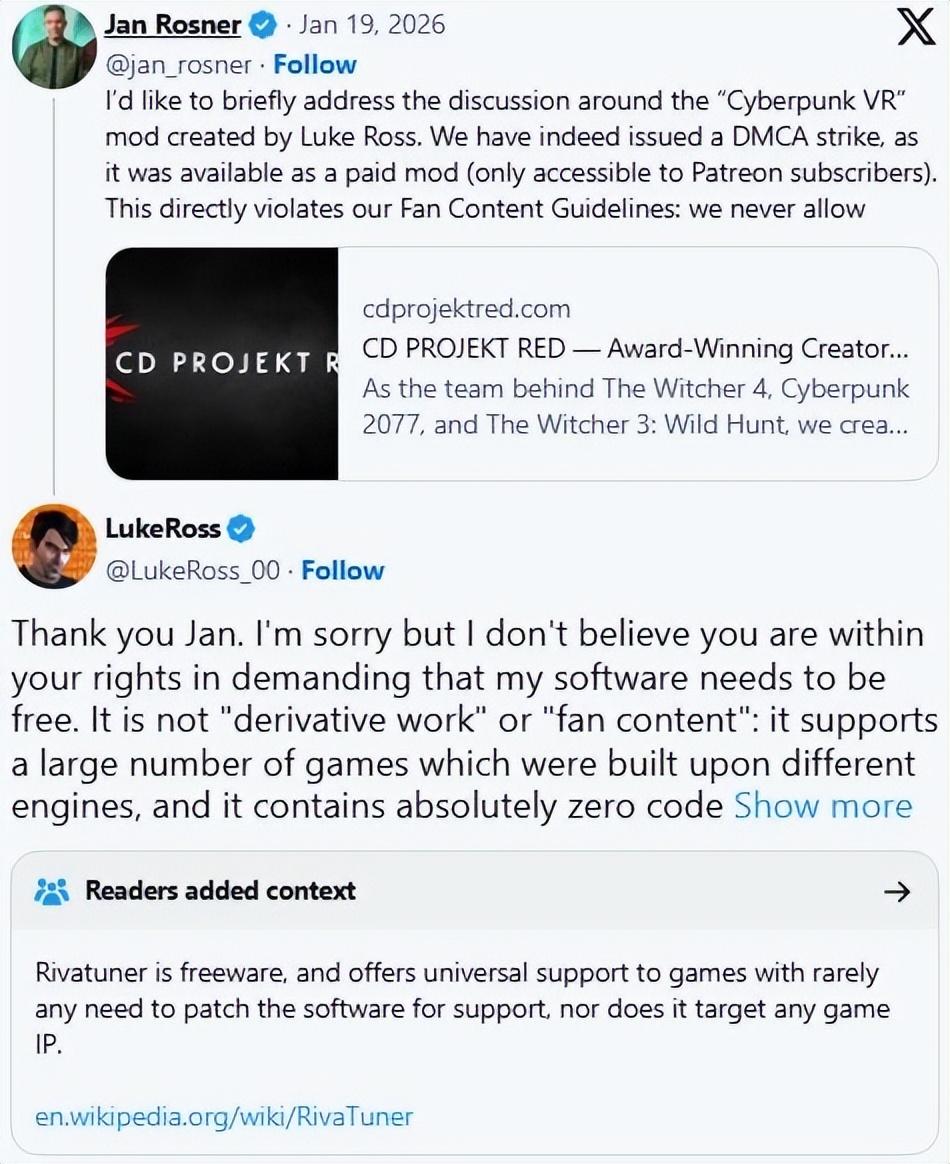Click Jan Rosner's verified badge
This screenshot has width=950, height=1164.
click(264, 24)
